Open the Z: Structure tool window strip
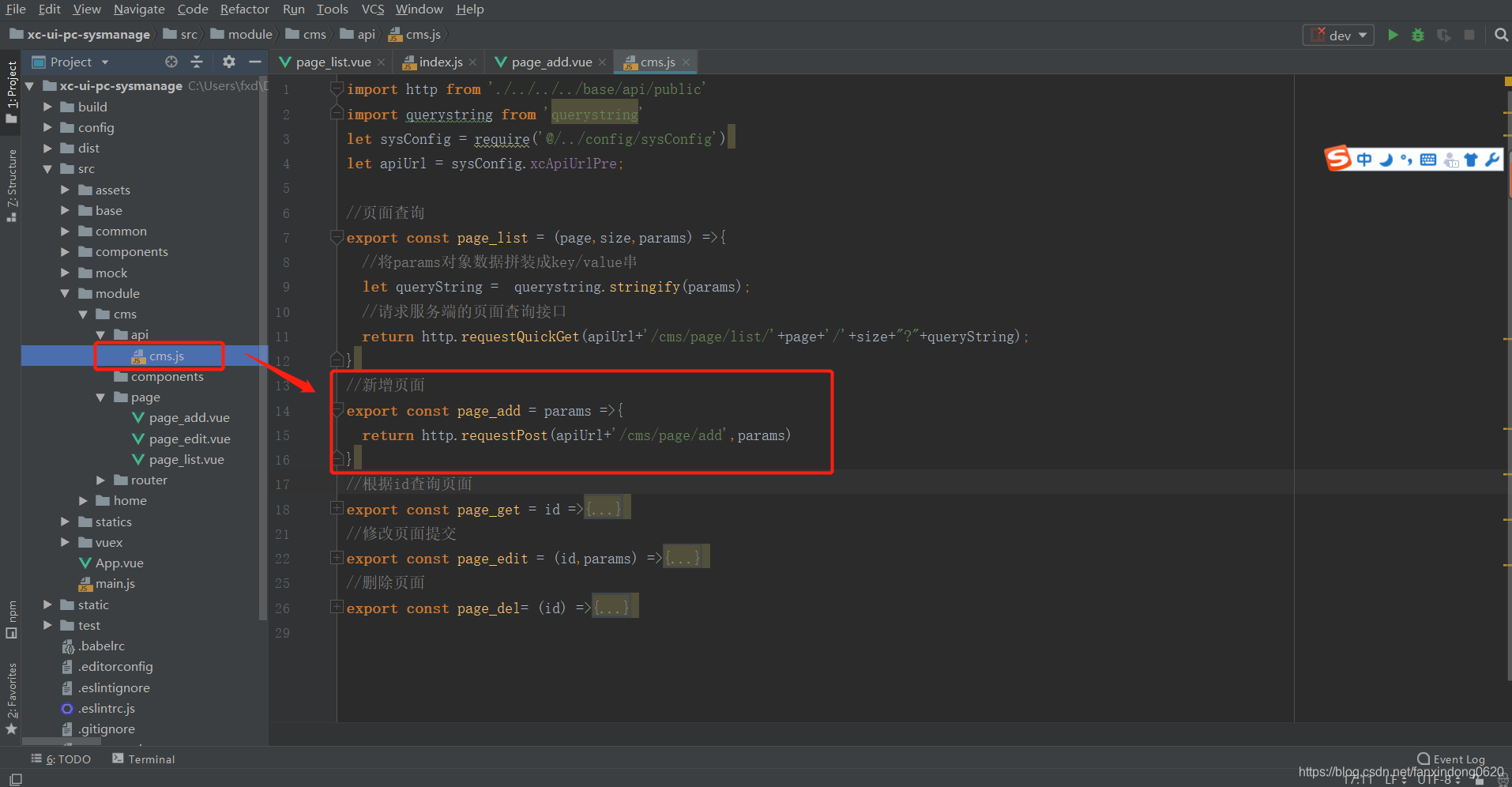 [11, 186]
